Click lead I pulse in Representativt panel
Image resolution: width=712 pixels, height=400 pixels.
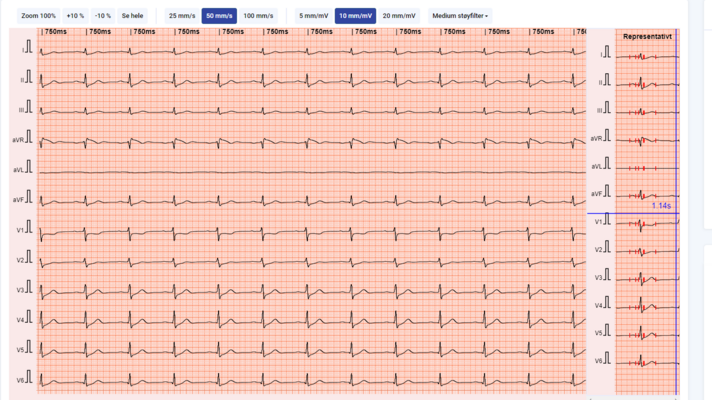(x=607, y=52)
